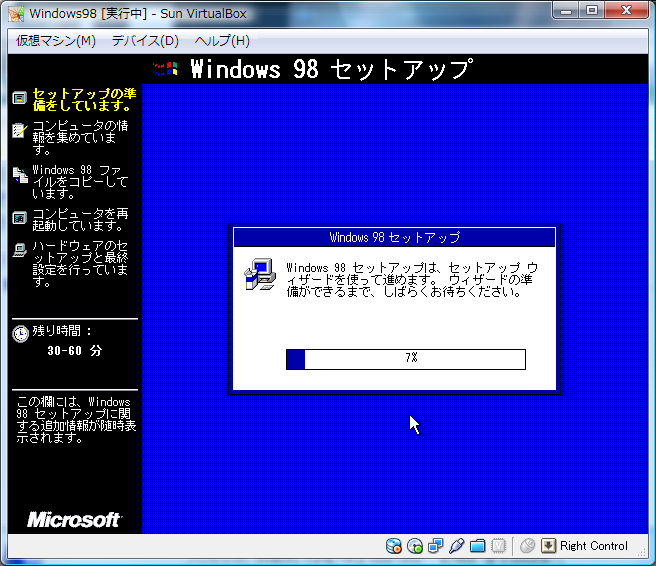The image size is (656, 566).
Task: Click the additional info text この欄には
Action: [76, 420]
